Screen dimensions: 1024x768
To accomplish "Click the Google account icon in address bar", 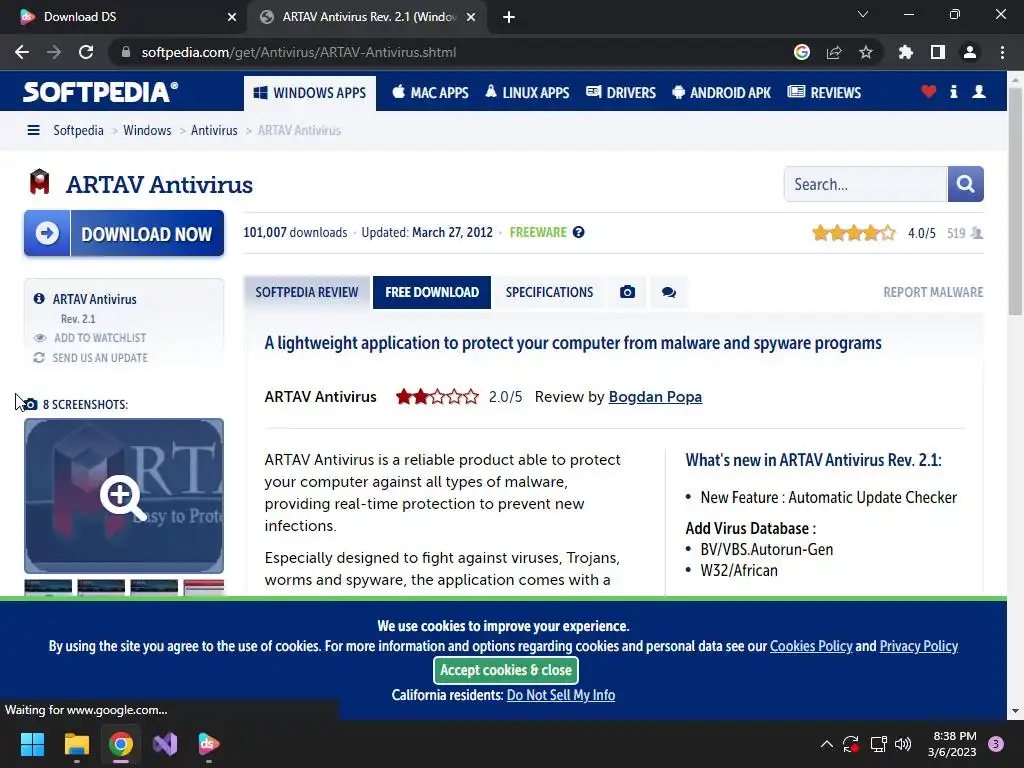I will 802,52.
